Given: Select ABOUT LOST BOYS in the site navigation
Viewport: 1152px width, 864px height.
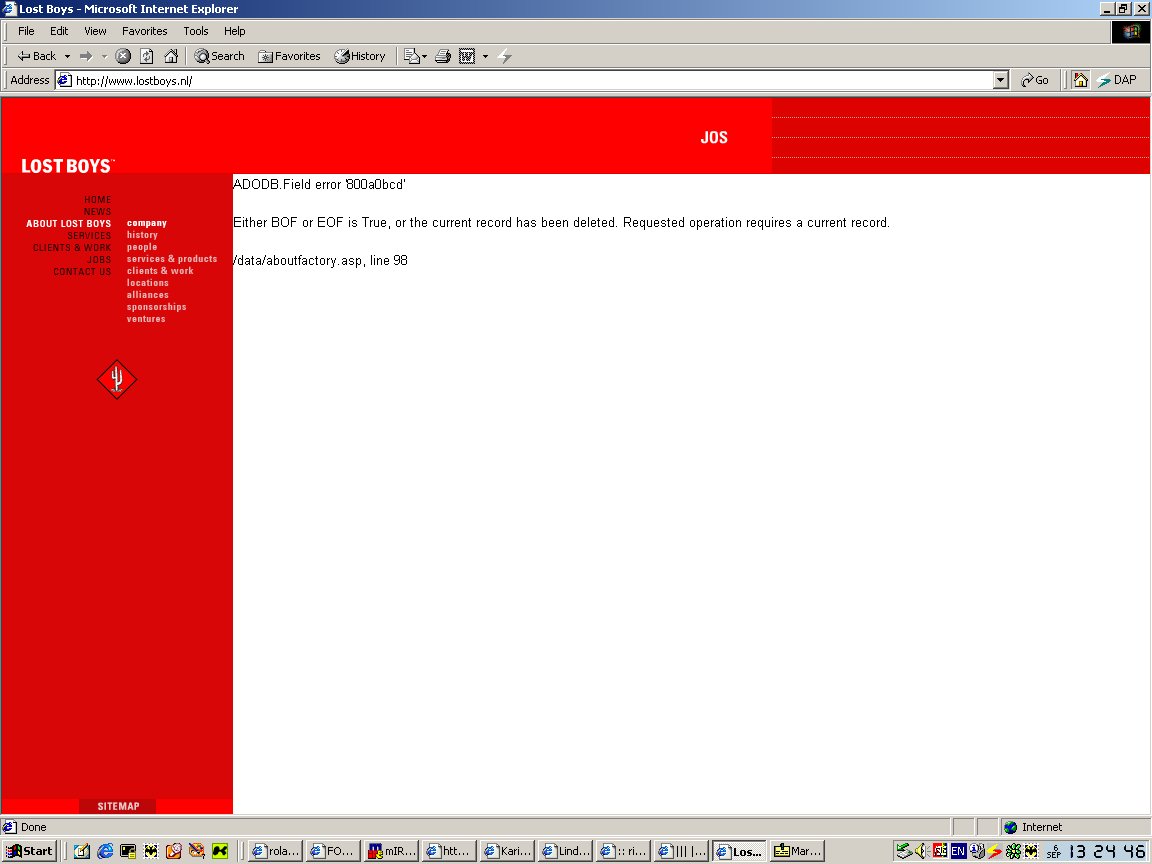Looking at the screenshot, I should coord(68,223).
